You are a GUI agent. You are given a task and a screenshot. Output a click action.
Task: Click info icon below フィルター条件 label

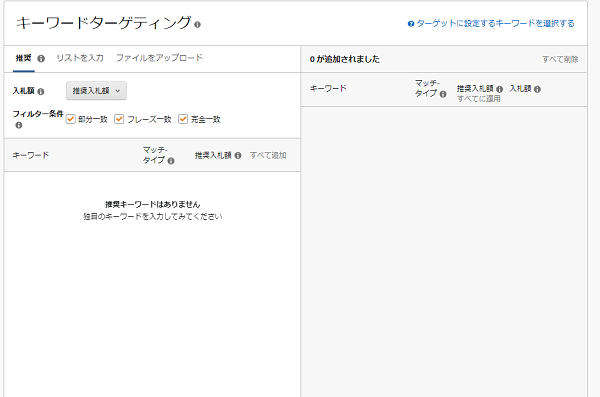click(x=18, y=125)
